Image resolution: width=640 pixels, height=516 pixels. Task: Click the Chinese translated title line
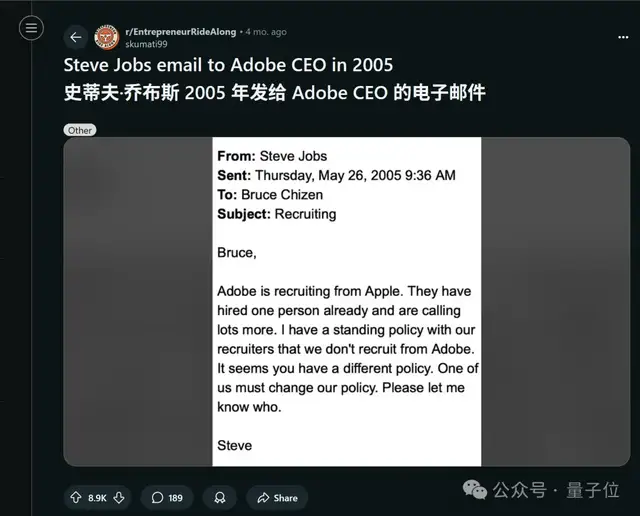(x=274, y=93)
